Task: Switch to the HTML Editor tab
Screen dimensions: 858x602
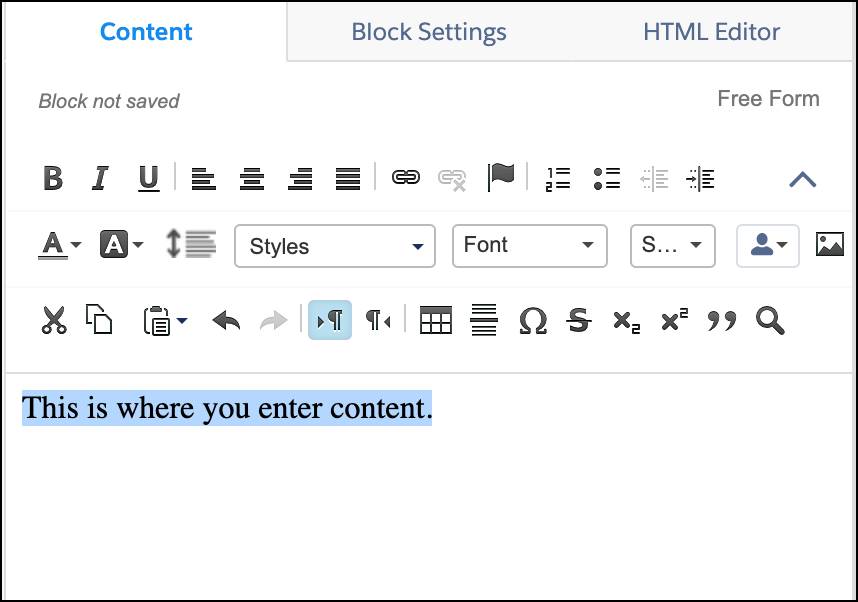Action: point(711,32)
